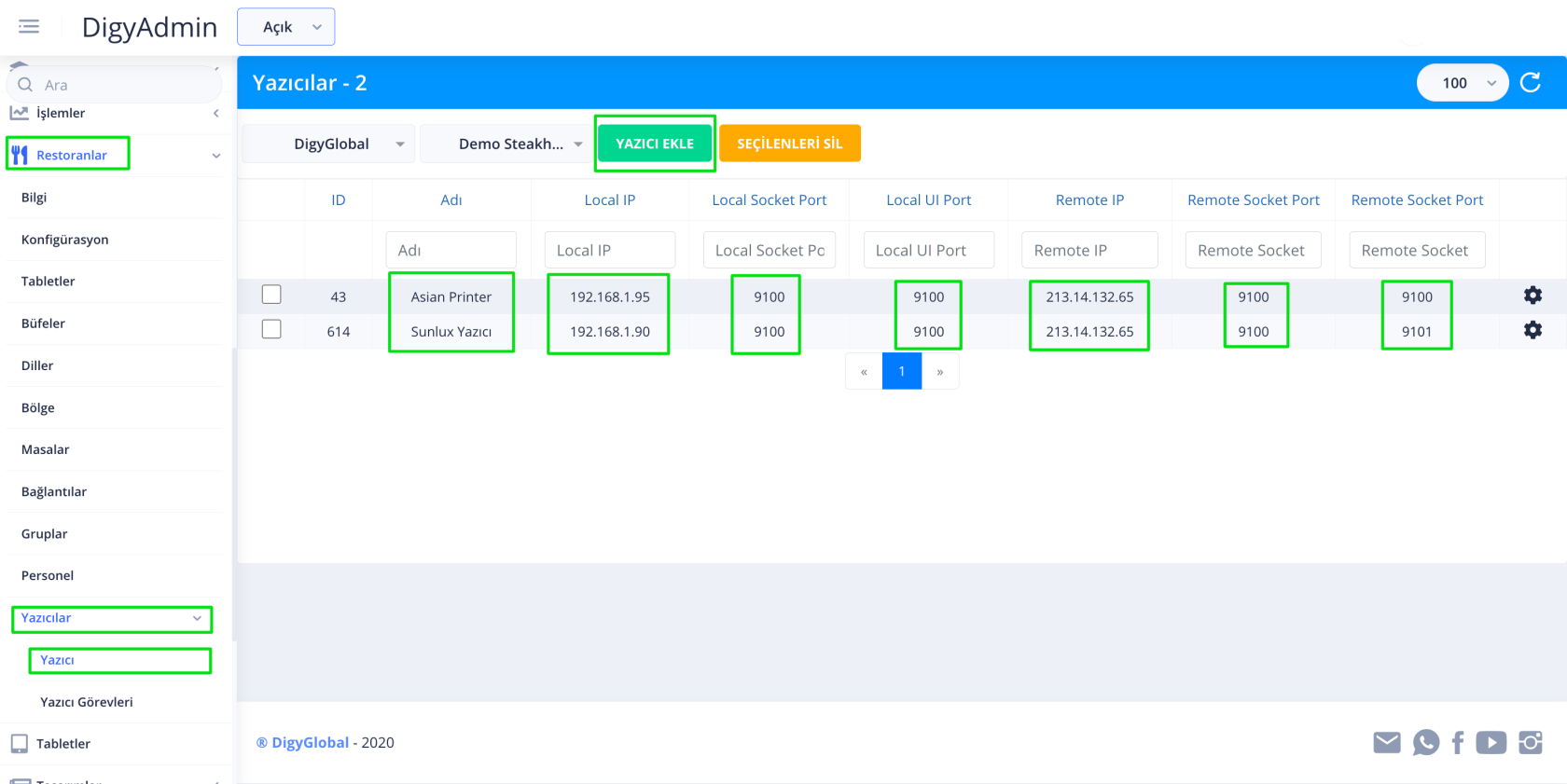Click the hamburger menu icon
Screen dimensions: 1567x784
click(29, 27)
